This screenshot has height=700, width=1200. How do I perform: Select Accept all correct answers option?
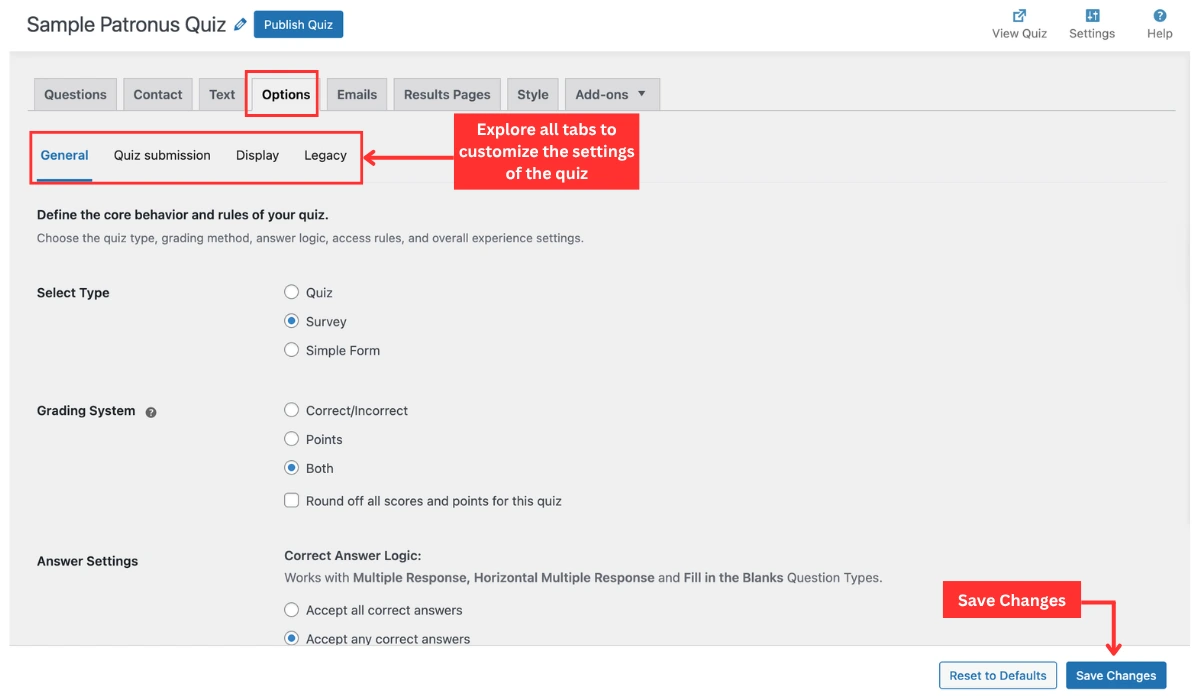(292, 610)
